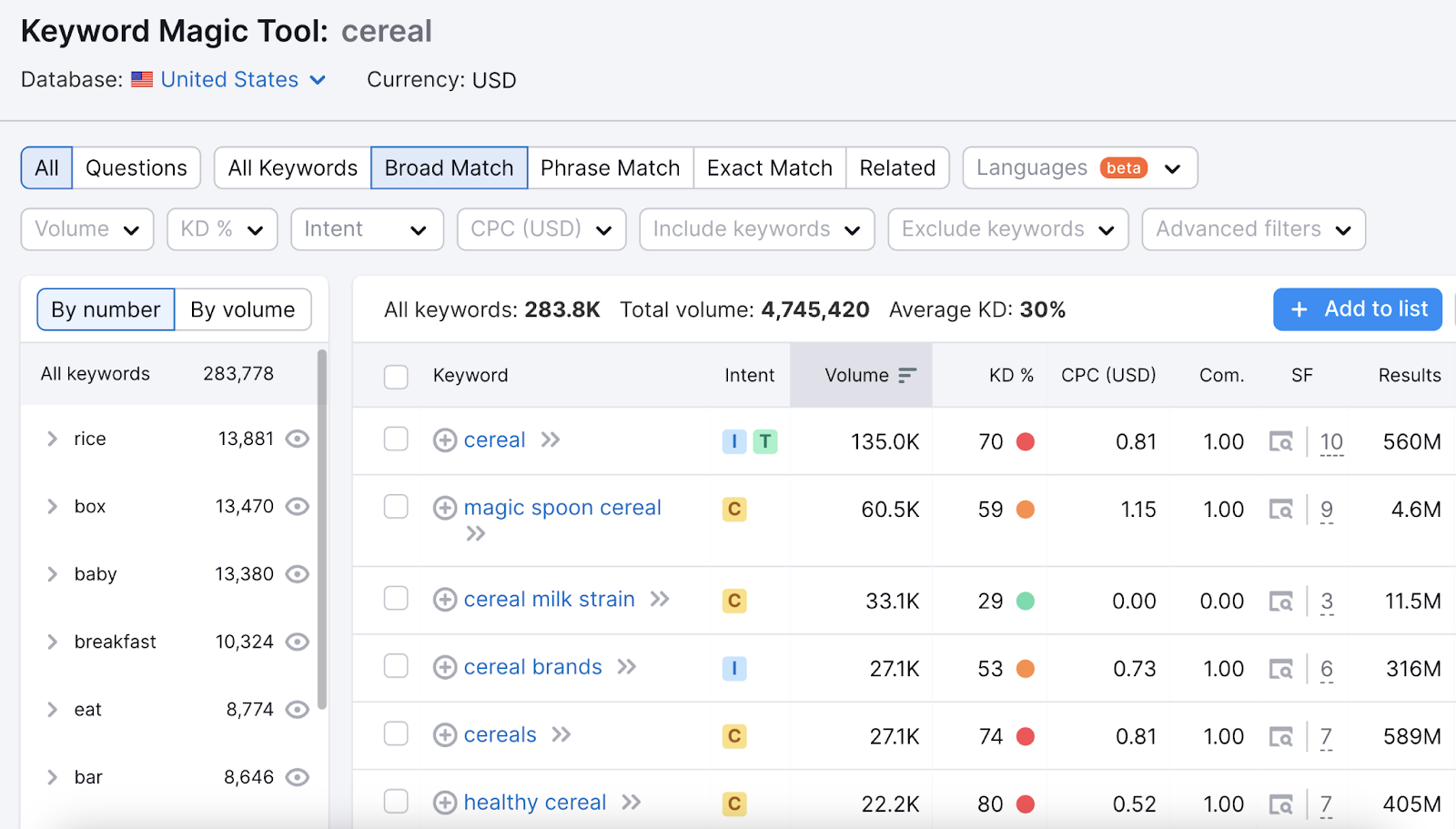Check the select-all checkbox in table header
Viewport: 1456px width, 829px height.
pos(396,376)
